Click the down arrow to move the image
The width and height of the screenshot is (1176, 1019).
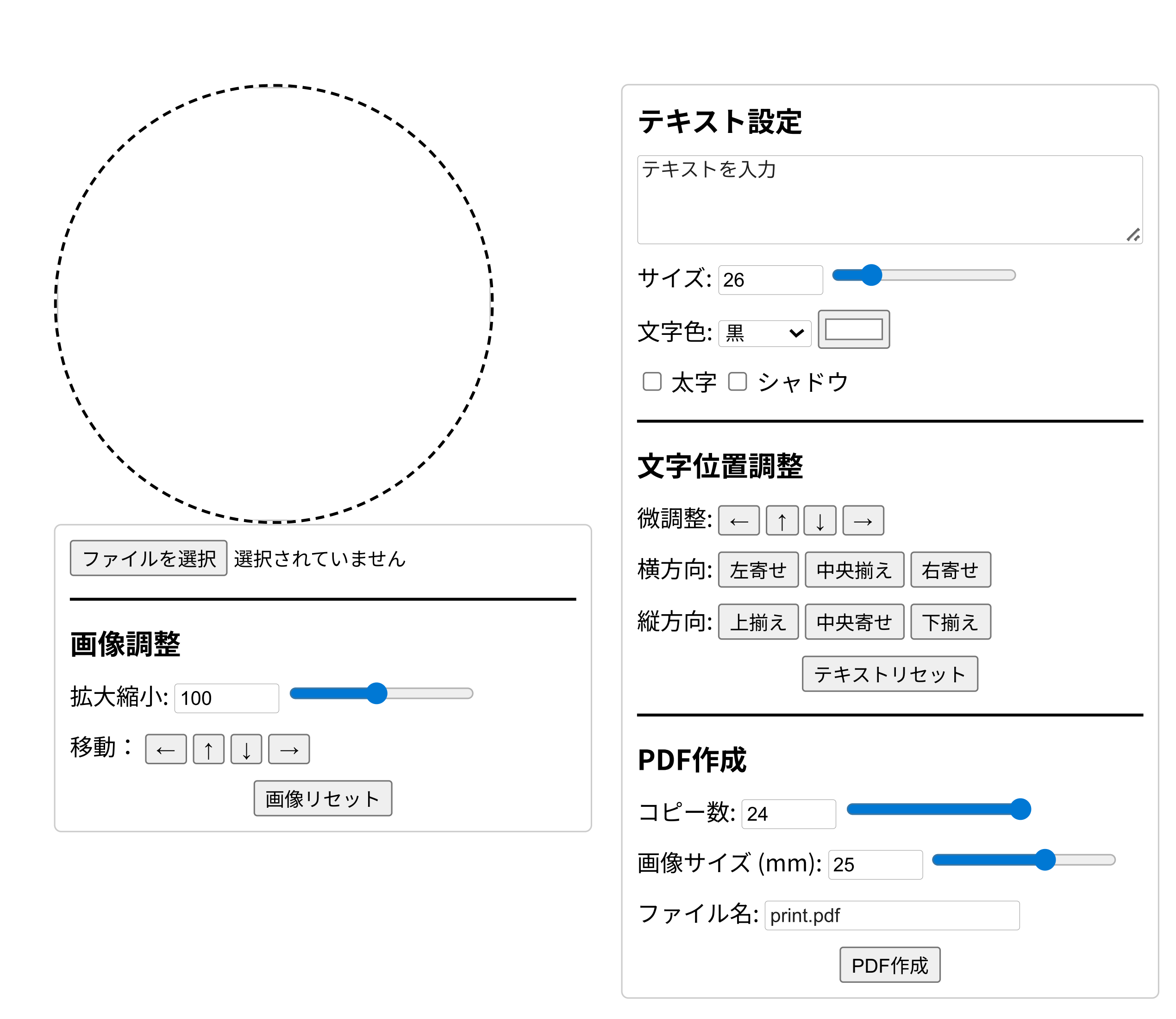[x=245, y=749]
